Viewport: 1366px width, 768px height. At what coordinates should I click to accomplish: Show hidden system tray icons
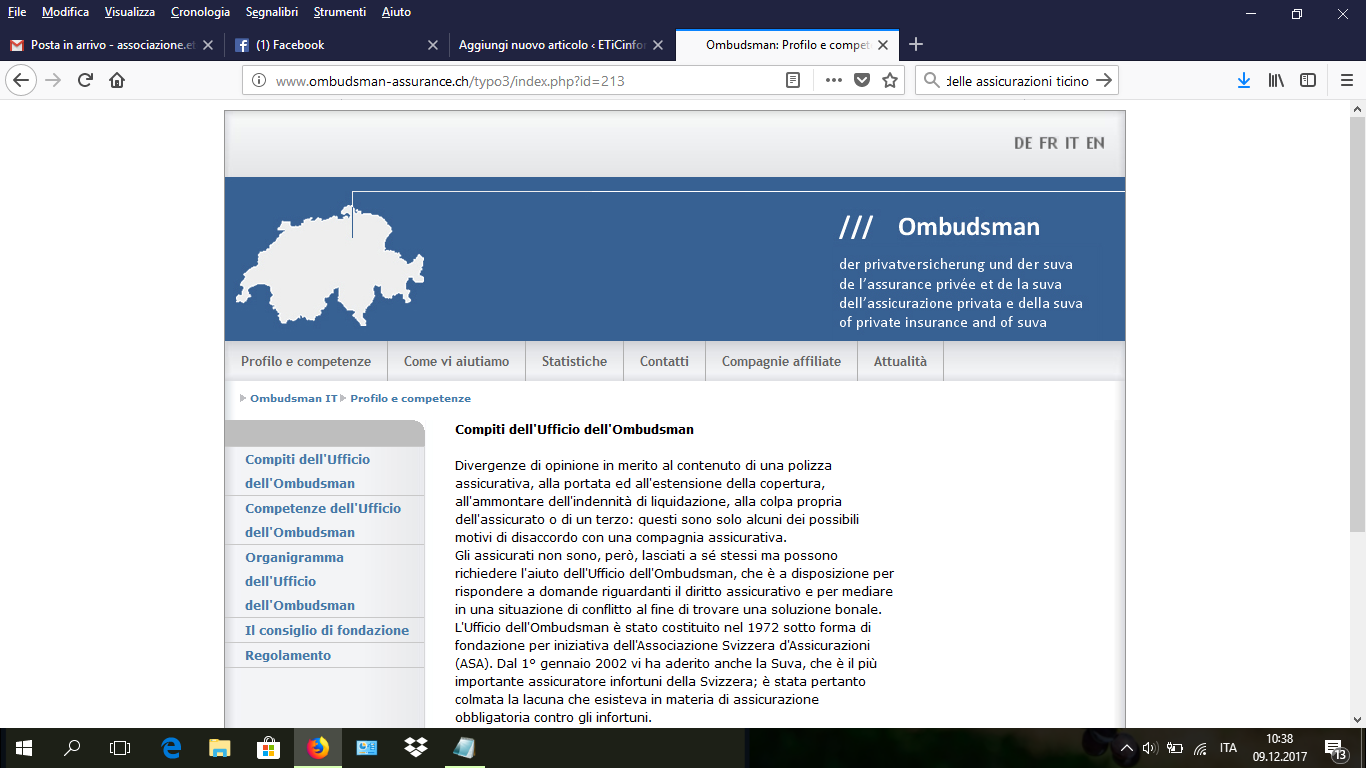(1127, 748)
